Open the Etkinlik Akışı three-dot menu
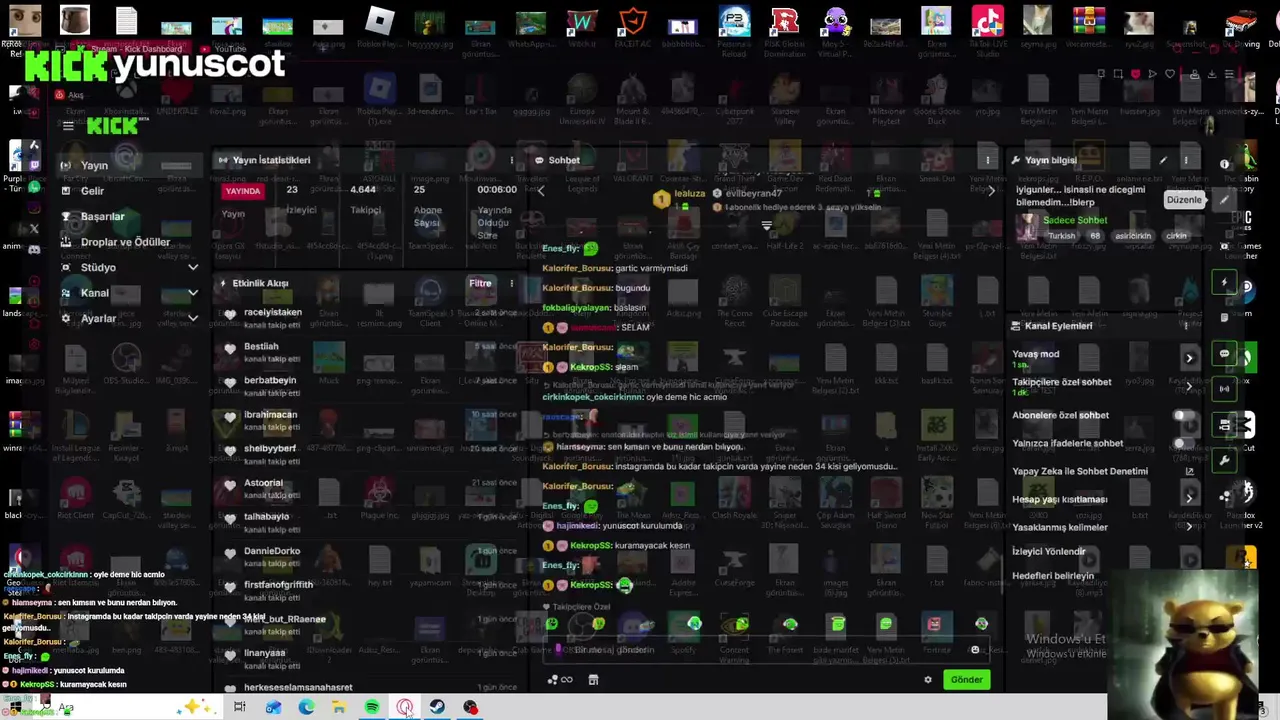This screenshot has width=1280, height=720. tap(512, 283)
